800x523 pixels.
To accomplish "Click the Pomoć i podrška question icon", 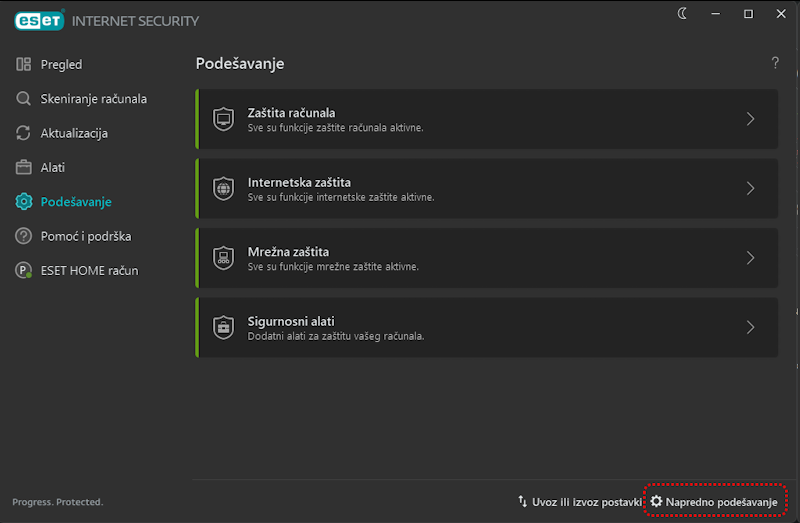I will pyautogui.click(x=23, y=236).
